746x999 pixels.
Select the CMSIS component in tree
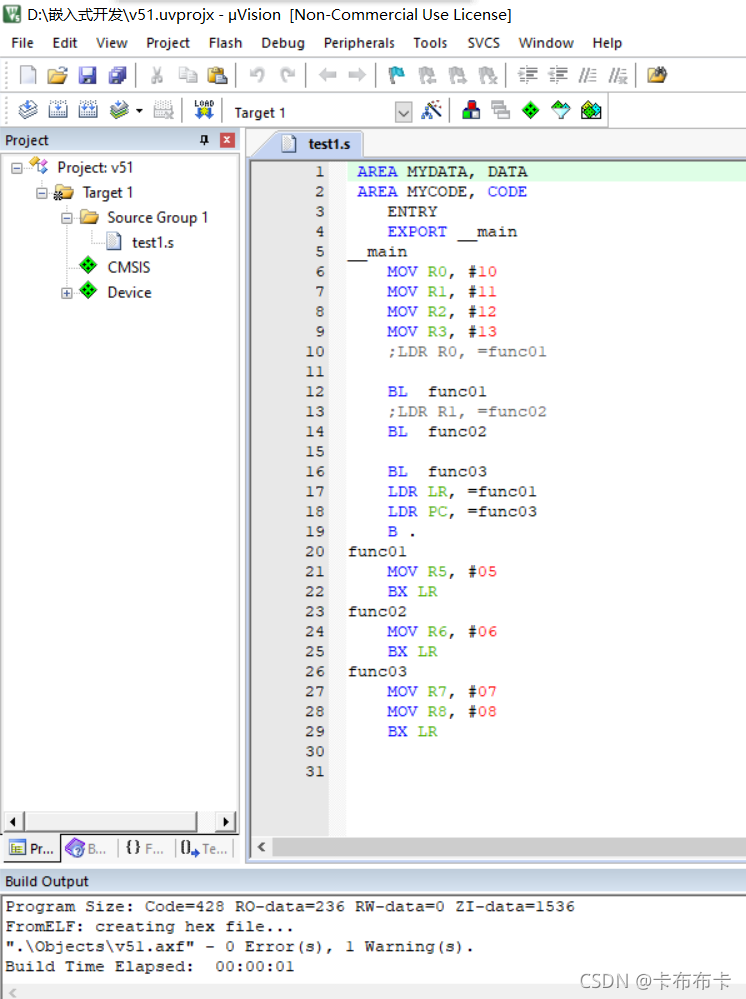click(x=129, y=268)
